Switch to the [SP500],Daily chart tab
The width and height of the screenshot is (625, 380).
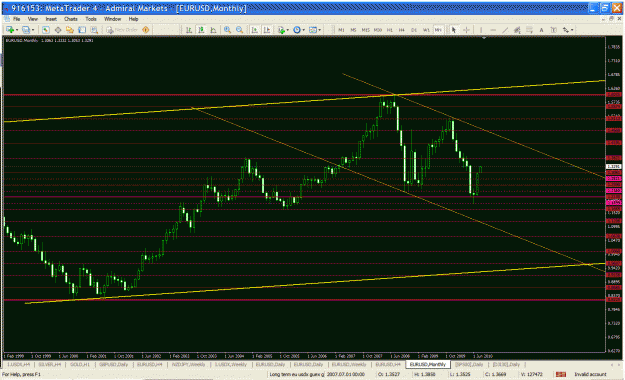pos(469,364)
